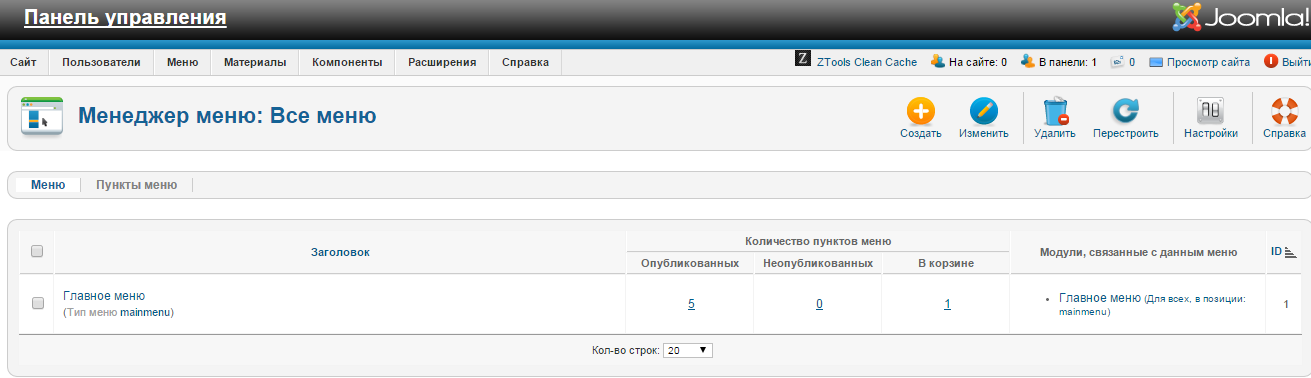Screen dimensions: 1311x378
Task: Click the Изменить (Edit) pencil icon
Action: (983, 111)
